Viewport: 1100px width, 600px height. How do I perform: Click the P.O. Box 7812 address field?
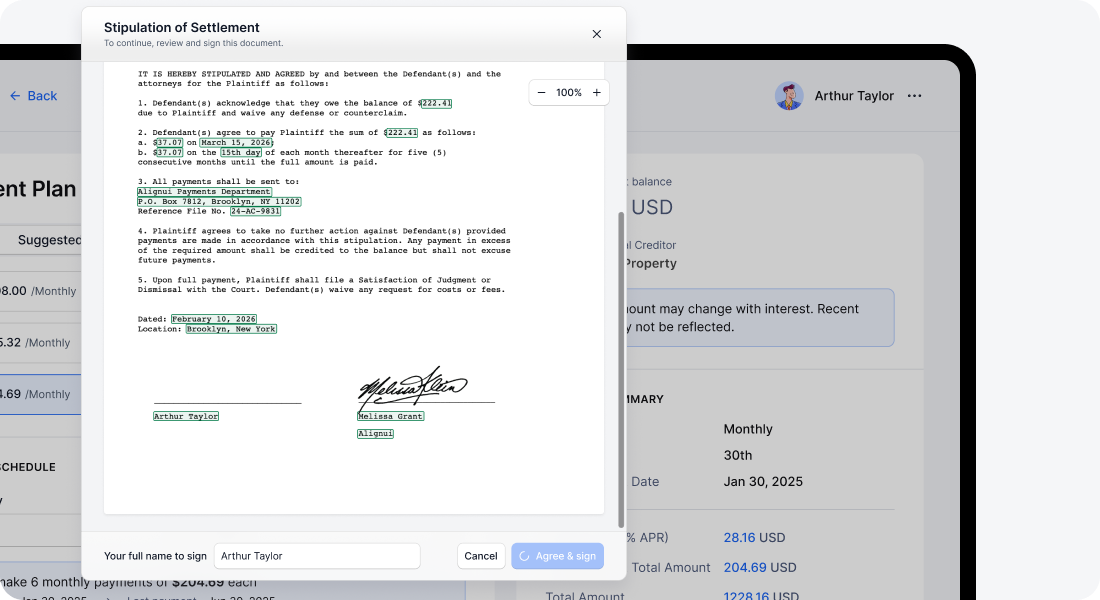[219, 201]
